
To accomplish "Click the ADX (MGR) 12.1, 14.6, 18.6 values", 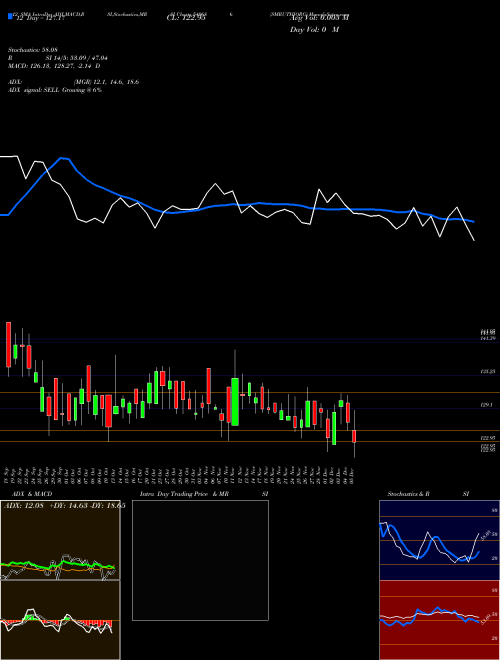I will tap(106, 82).
